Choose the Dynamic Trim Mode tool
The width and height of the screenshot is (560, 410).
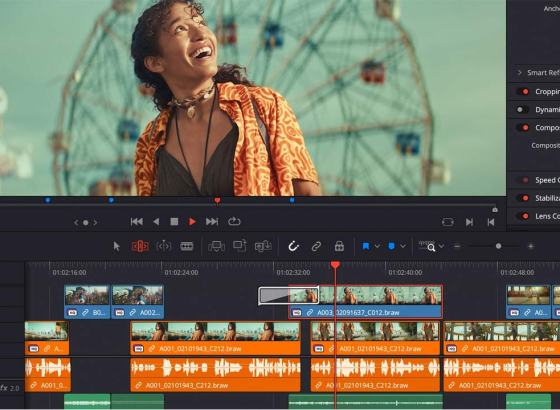[x=164, y=246]
